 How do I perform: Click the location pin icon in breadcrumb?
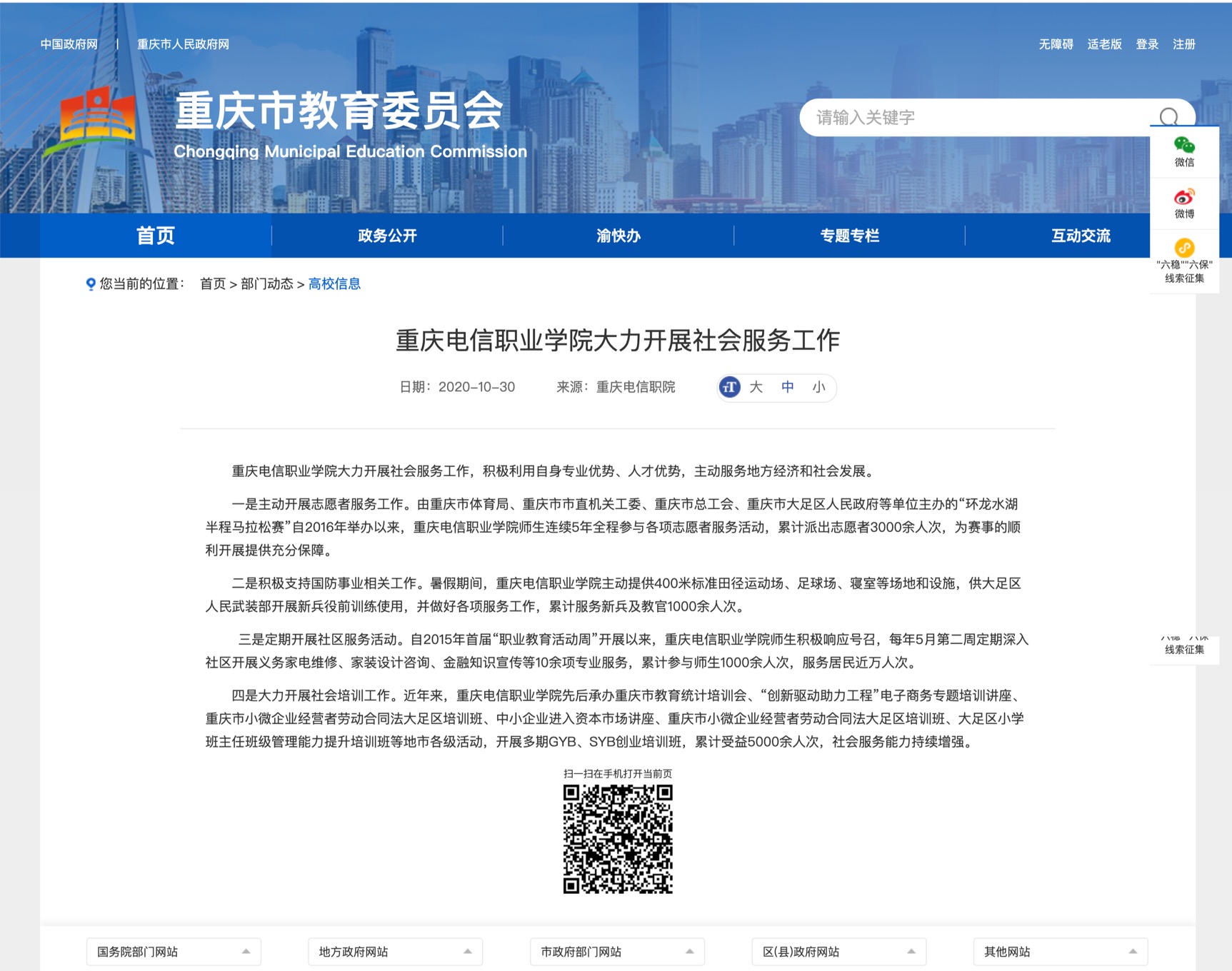pyautogui.click(x=91, y=284)
